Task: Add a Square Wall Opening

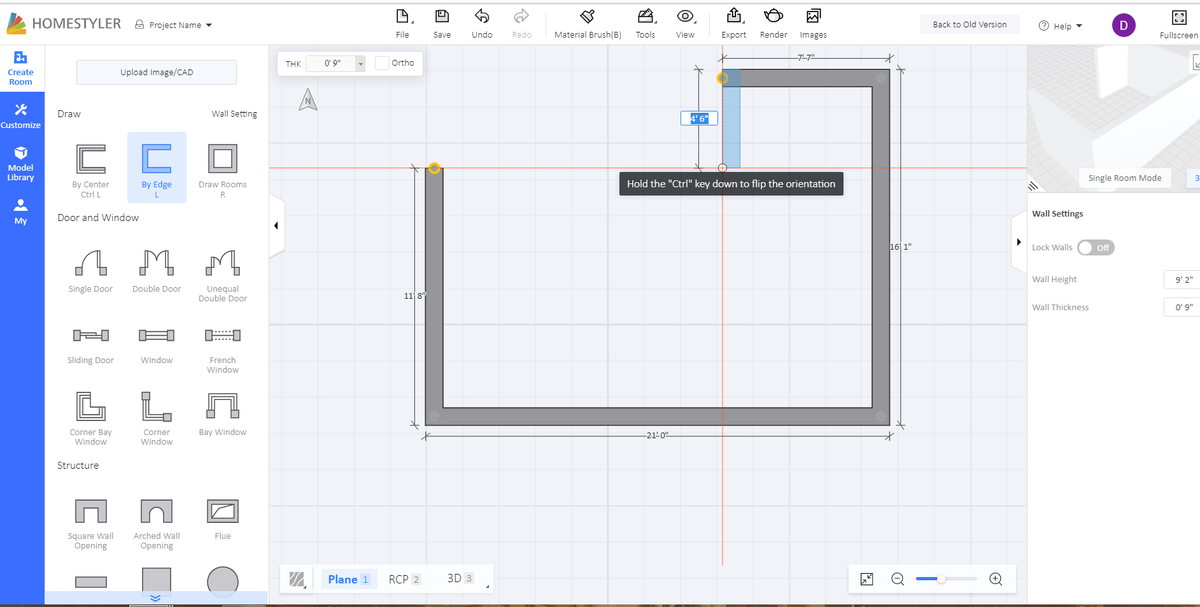Action: (x=90, y=524)
